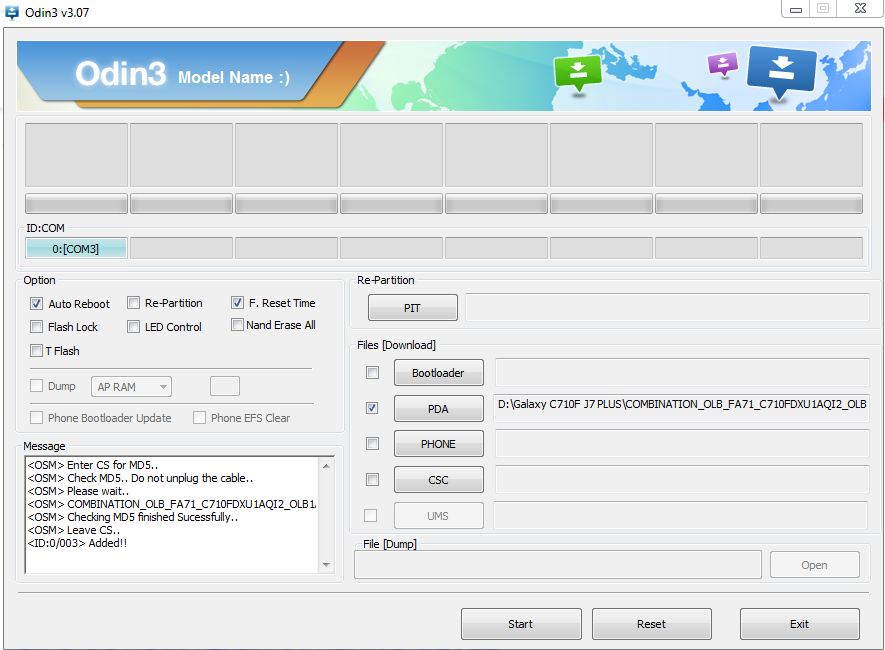Click the PHONE file path field
This screenshot has width=885, height=650.
[x=682, y=443]
